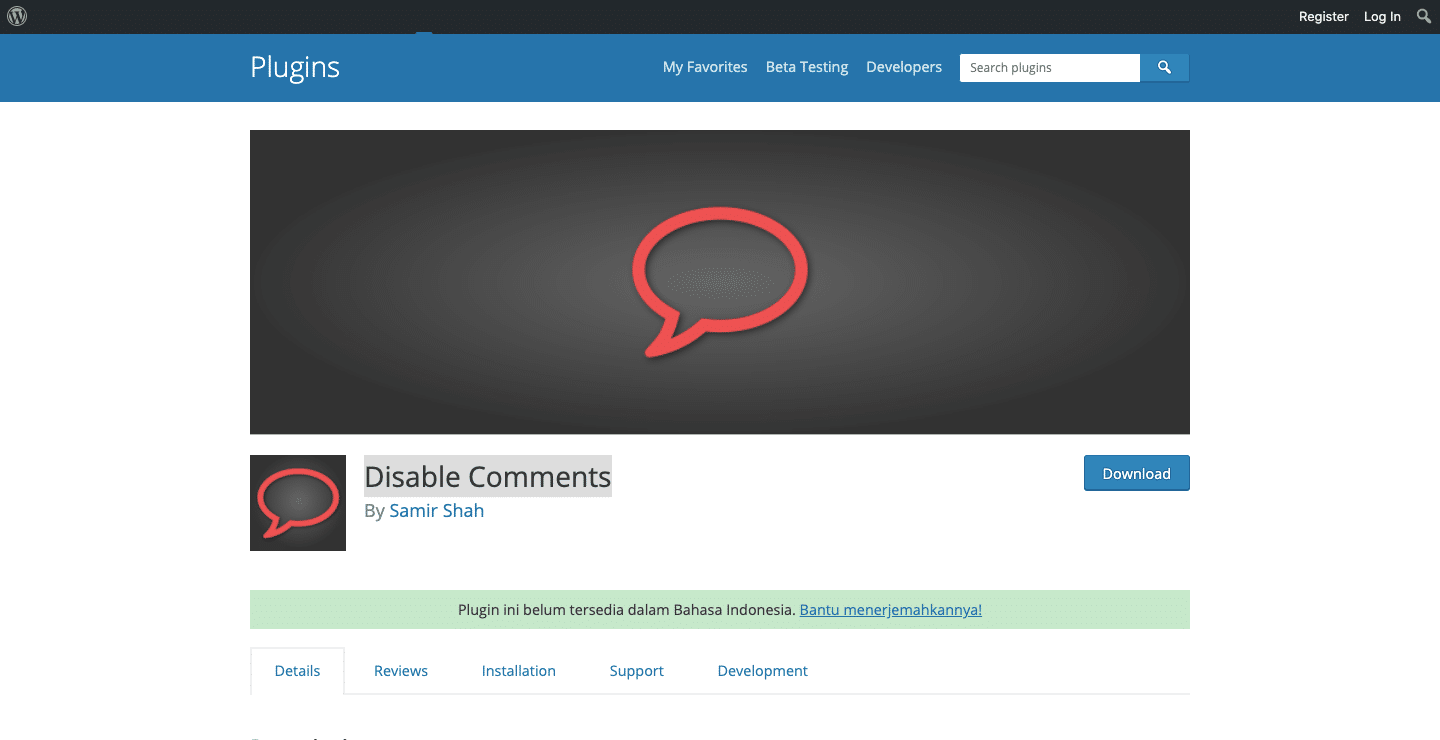
Task: Open Beta Testing navigation item
Action: 807,67
